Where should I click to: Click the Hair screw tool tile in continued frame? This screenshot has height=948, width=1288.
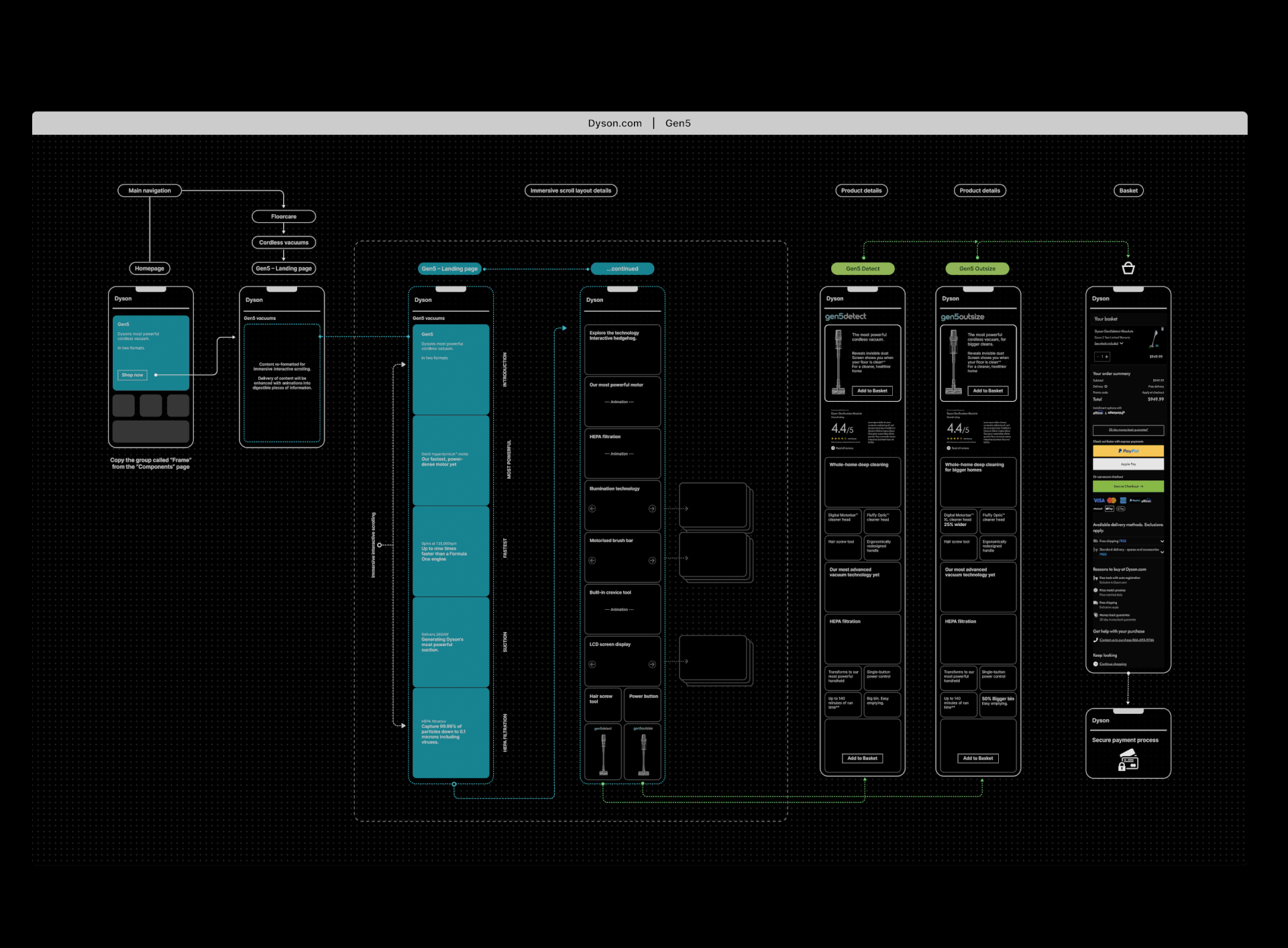pos(603,704)
